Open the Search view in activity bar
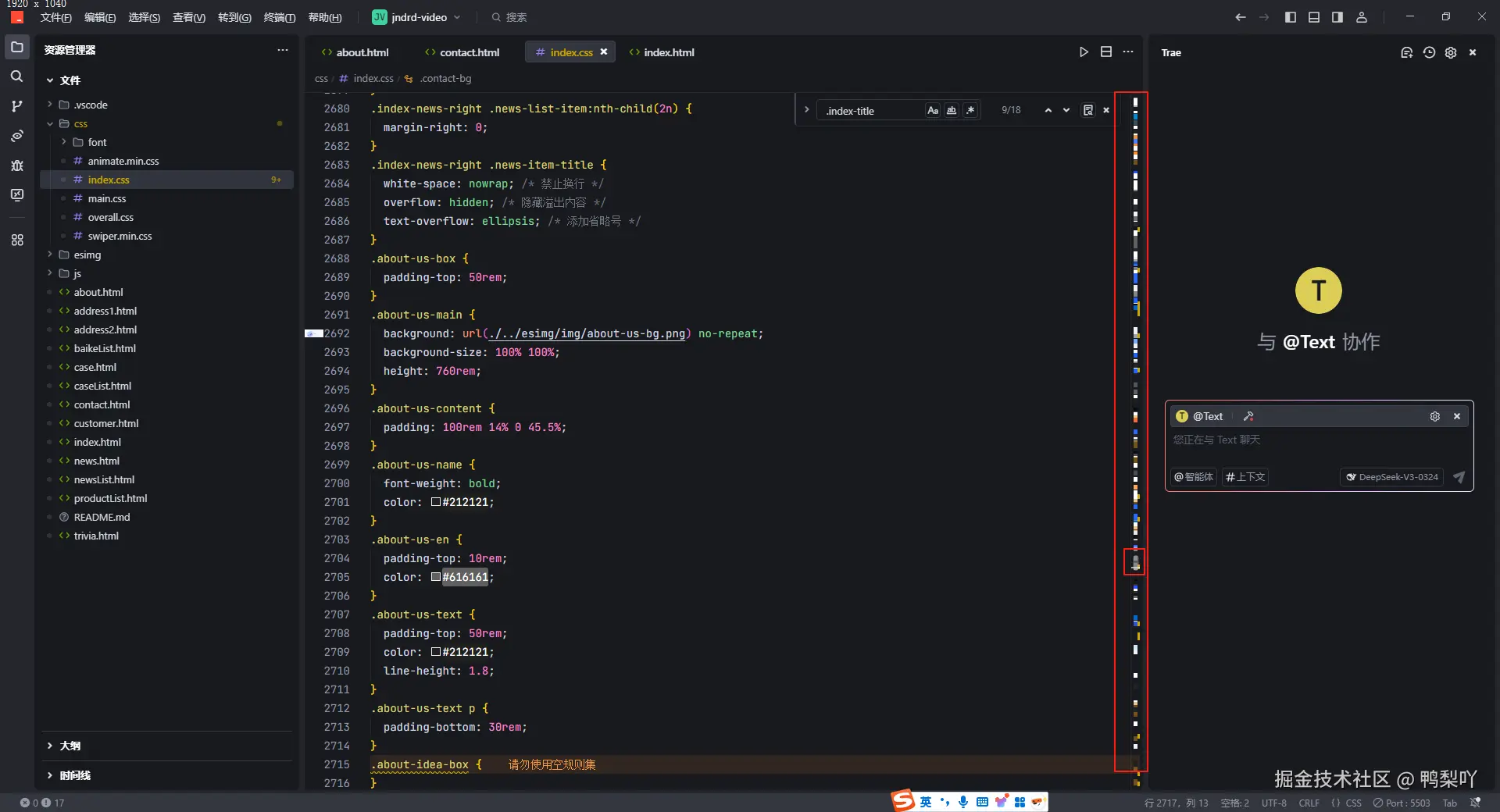This screenshot has height=812, width=1500. [16, 77]
